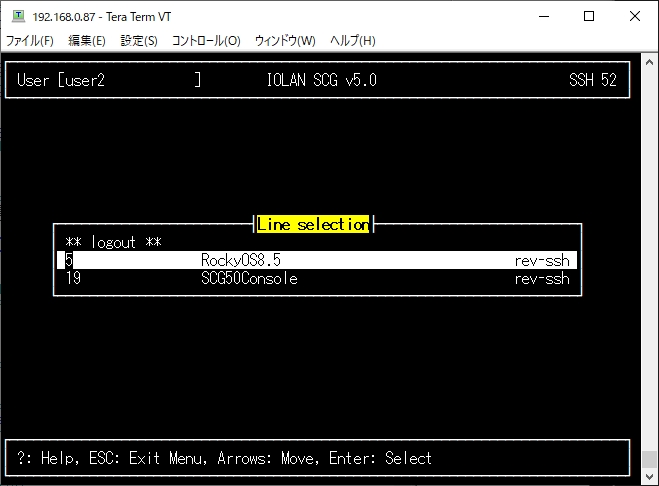659x486 pixels.
Task: Open the ファイル(F) menu
Action: (x=30, y=41)
